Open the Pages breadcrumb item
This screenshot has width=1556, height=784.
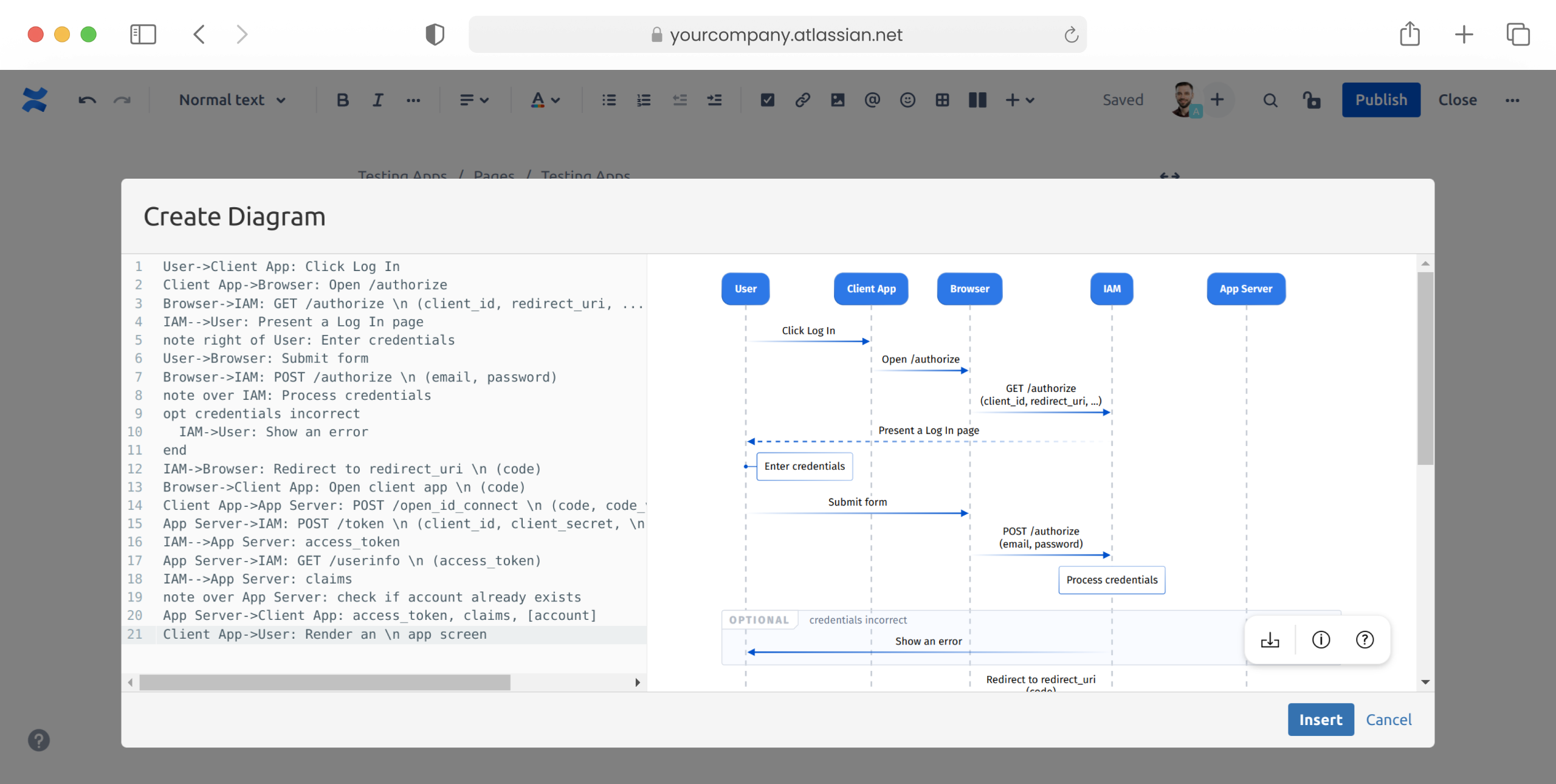[494, 174]
